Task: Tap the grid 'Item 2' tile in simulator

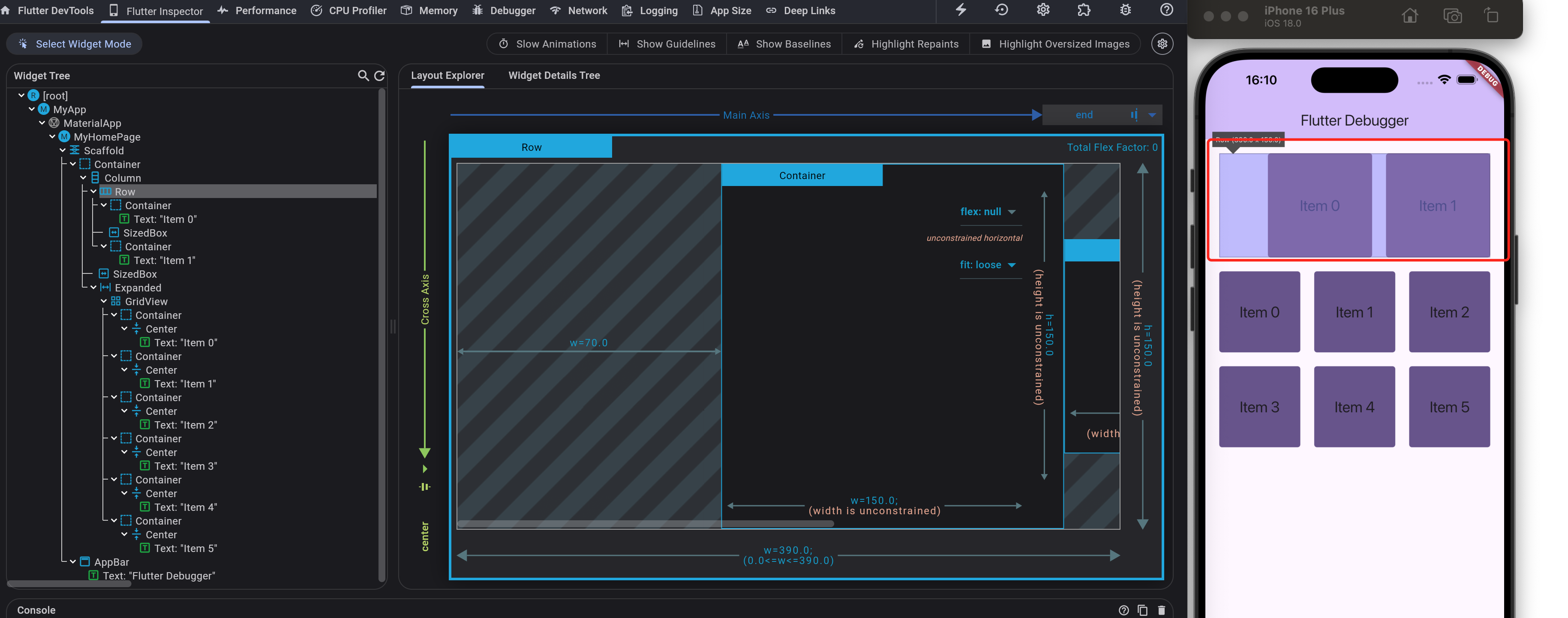Action: click(1449, 312)
